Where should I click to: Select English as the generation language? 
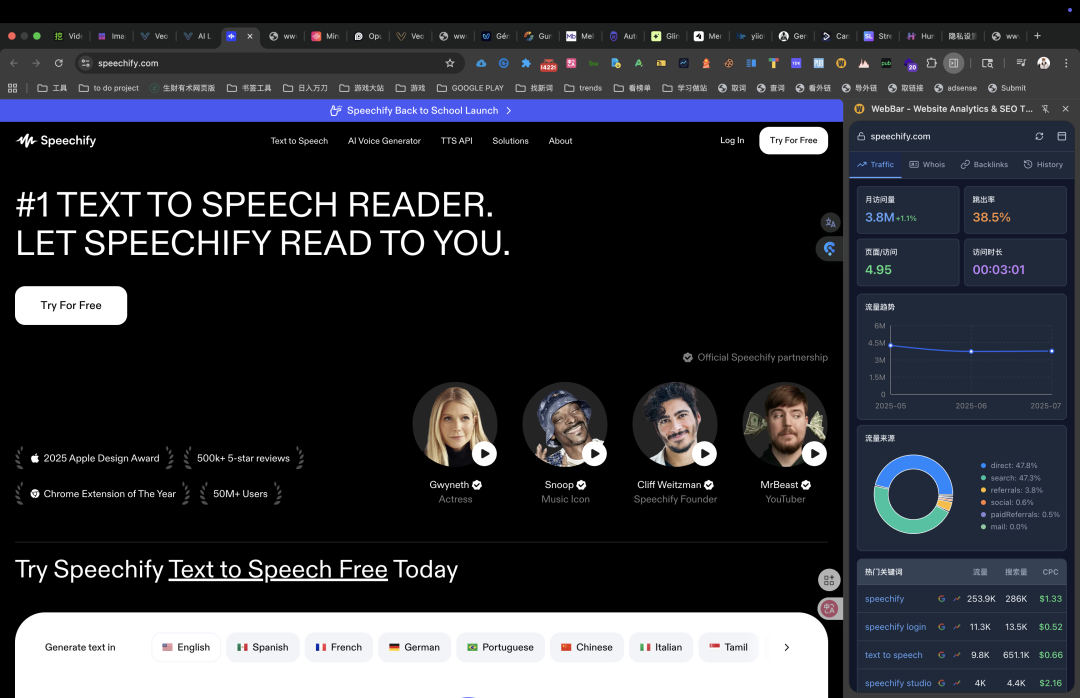[x=186, y=647]
